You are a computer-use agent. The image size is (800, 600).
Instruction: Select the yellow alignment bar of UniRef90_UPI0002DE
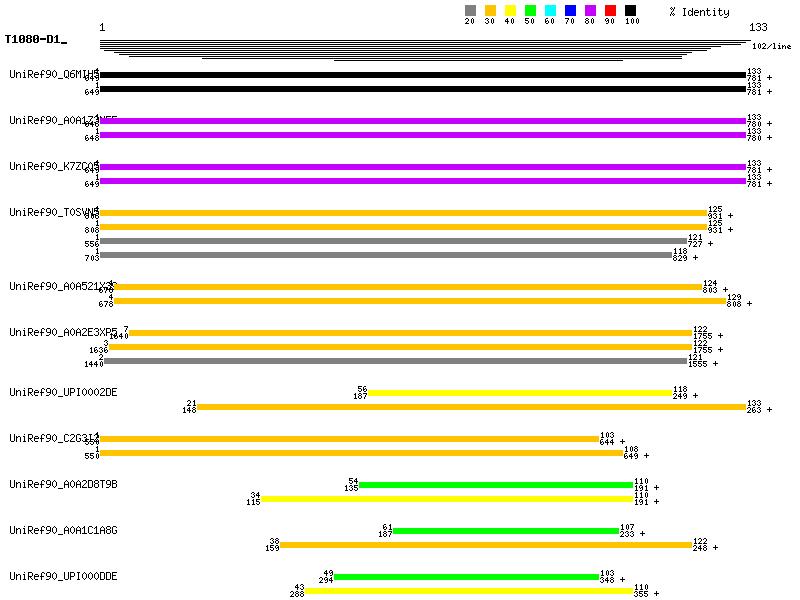click(520, 393)
